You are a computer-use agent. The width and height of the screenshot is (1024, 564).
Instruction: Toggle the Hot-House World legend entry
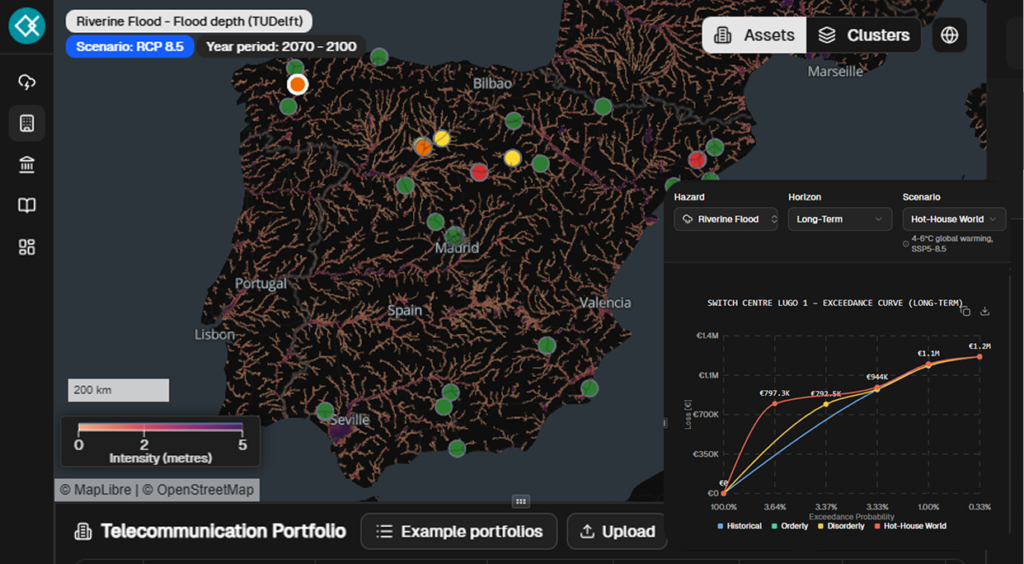click(909, 525)
